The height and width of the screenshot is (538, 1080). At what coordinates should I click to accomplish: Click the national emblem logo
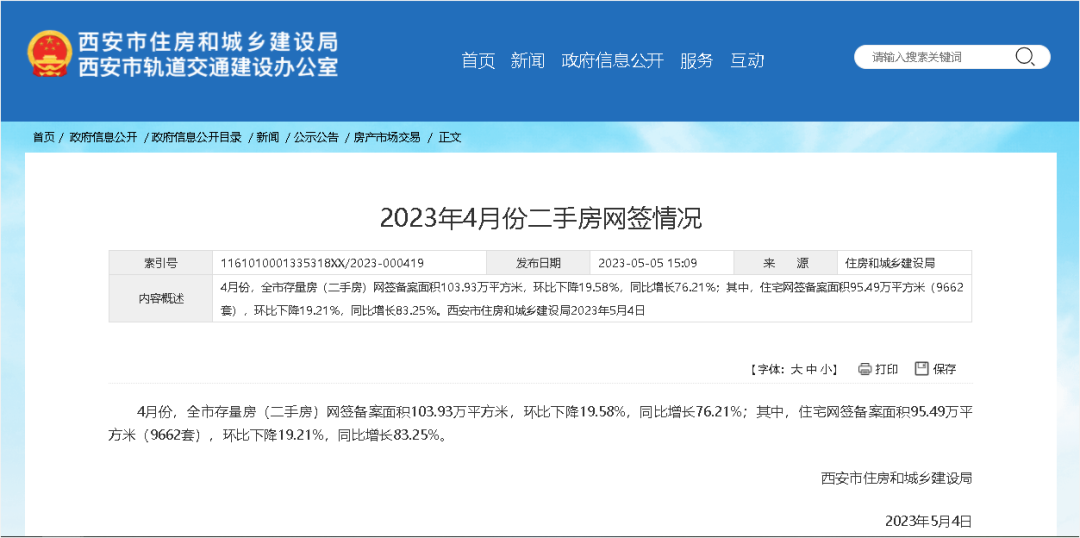tap(49, 53)
